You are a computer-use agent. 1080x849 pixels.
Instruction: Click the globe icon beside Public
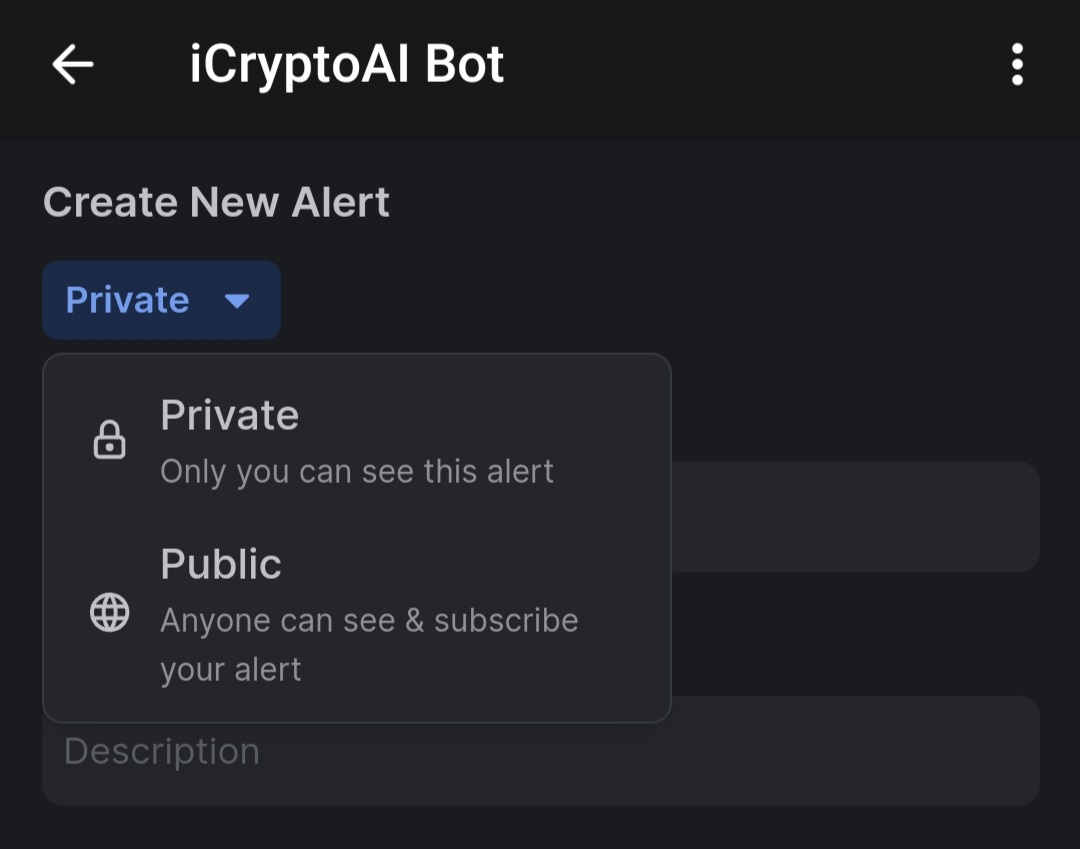(x=109, y=612)
